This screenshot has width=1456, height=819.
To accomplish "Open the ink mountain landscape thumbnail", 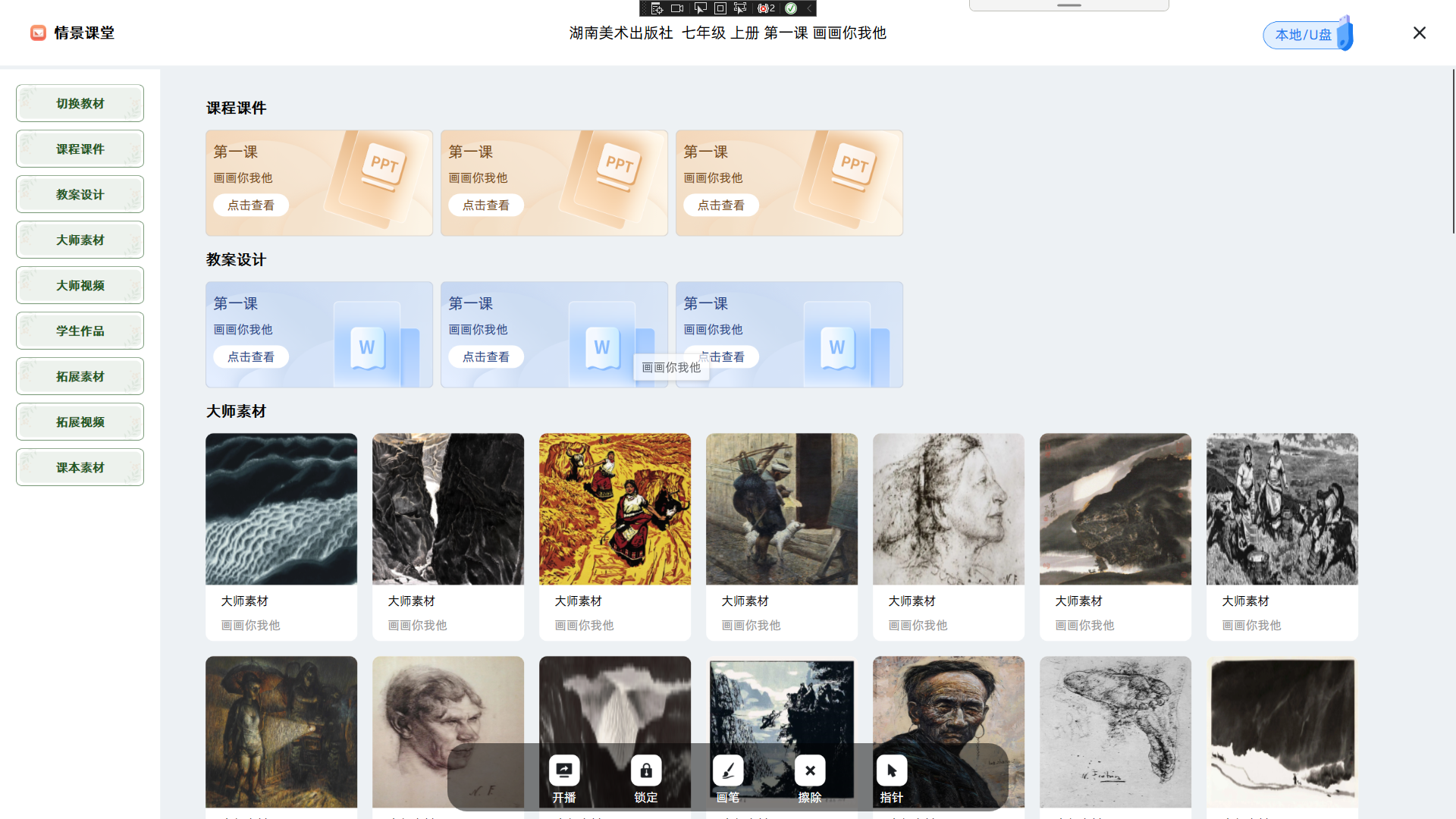I will [1116, 509].
